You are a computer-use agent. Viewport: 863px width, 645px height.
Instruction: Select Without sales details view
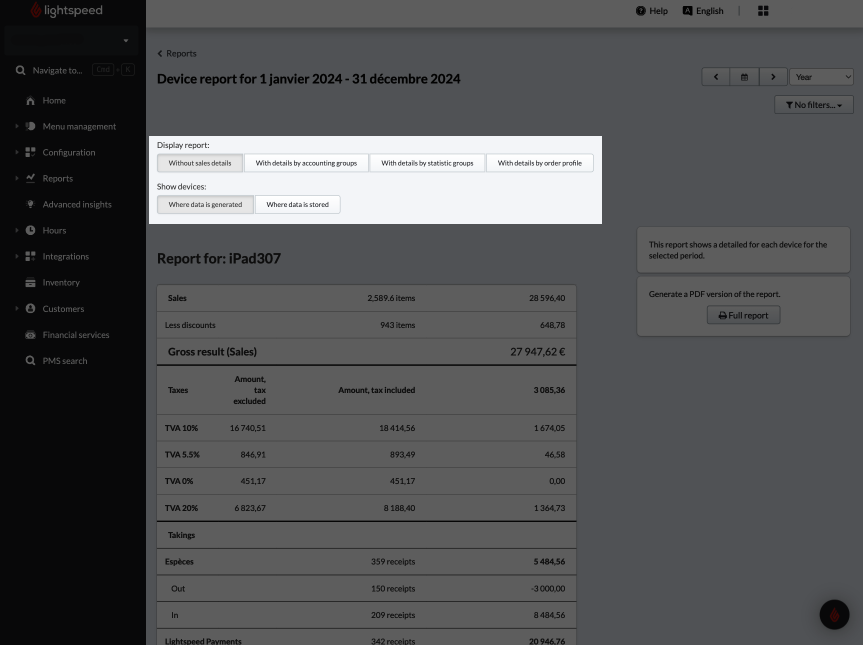200,163
